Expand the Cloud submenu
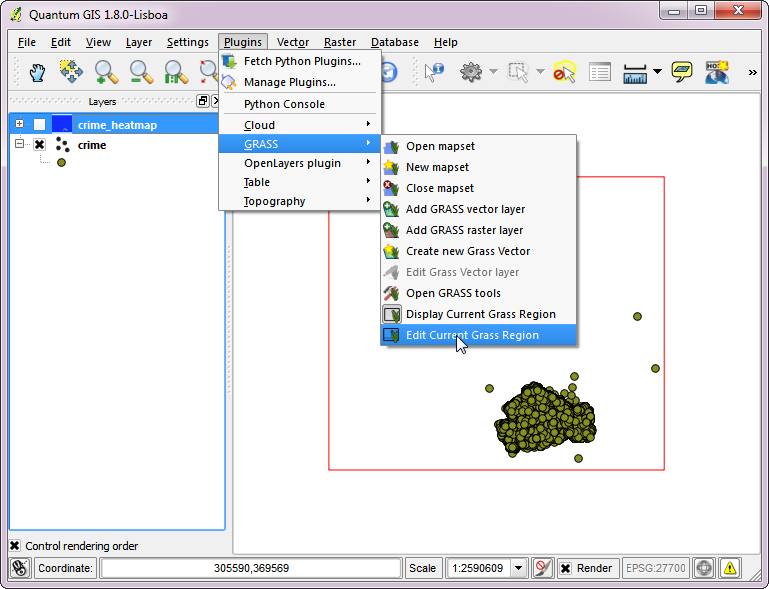Screen dimensions: 769x589 [300, 125]
